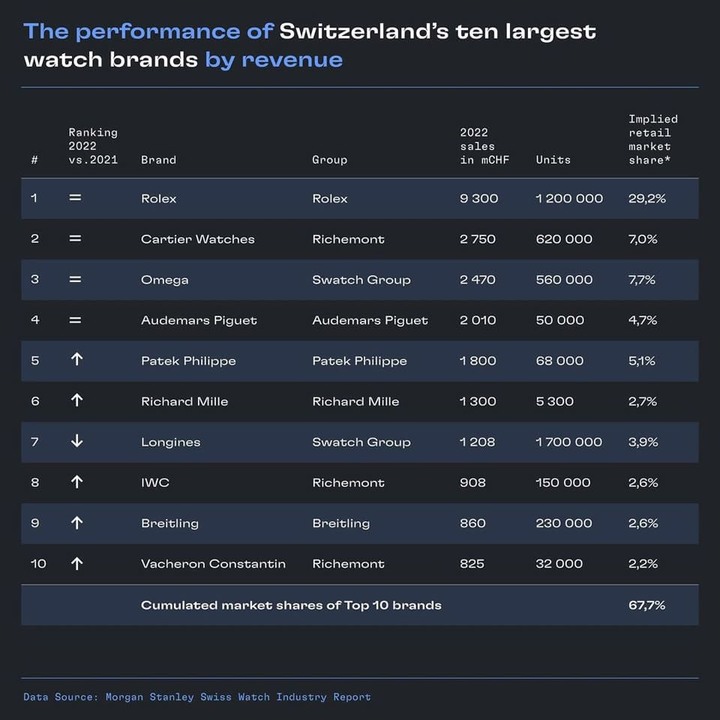Image resolution: width=720 pixels, height=720 pixels.
Task: Click the Rolex brand name cell
Action: 158,198
